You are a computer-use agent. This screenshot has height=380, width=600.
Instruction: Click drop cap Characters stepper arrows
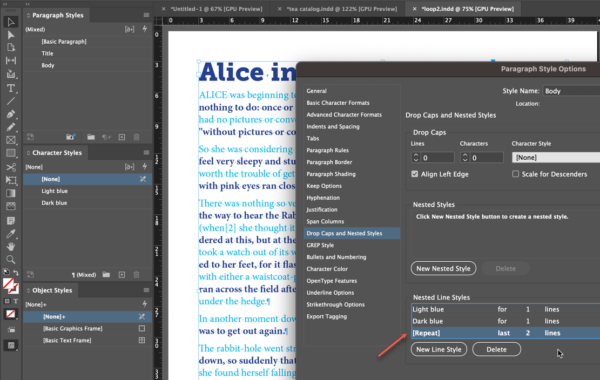[x=465, y=157]
